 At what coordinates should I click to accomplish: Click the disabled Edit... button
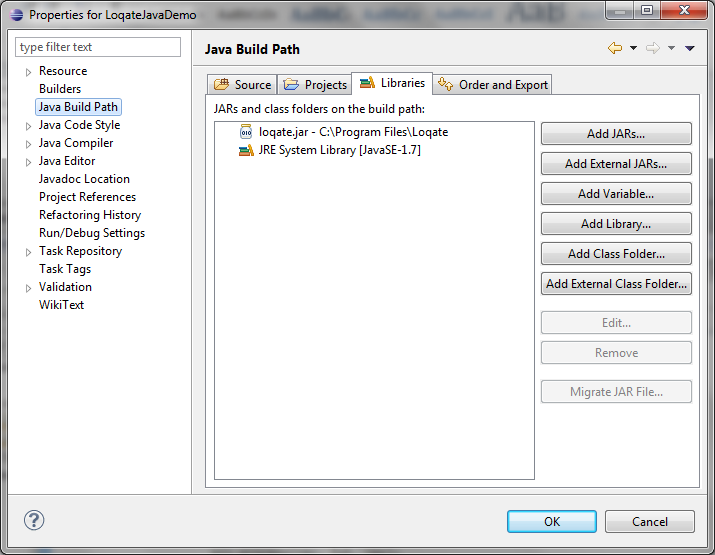click(616, 323)
